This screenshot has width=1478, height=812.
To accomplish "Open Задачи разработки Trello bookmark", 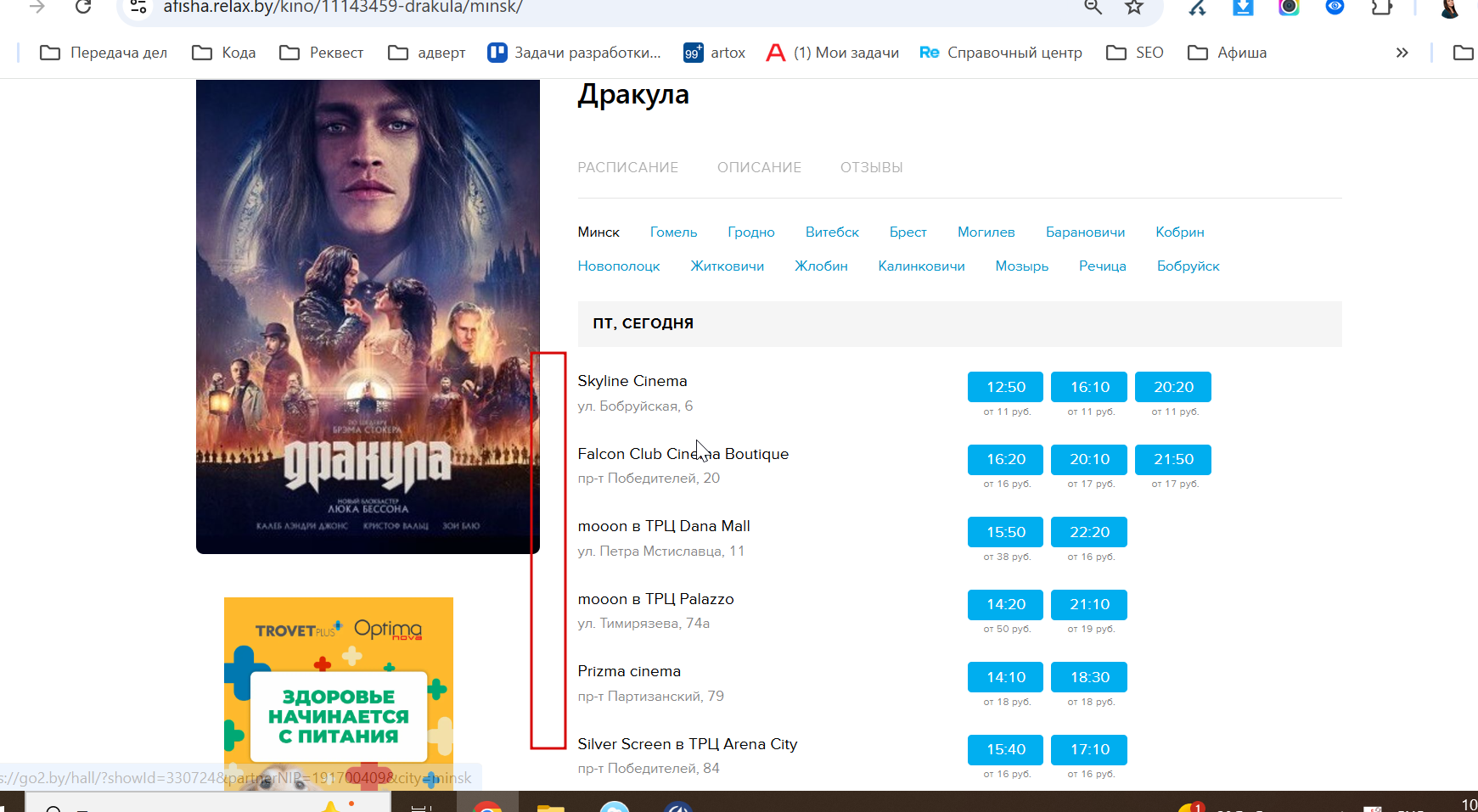I will click(x=575, y=53).
